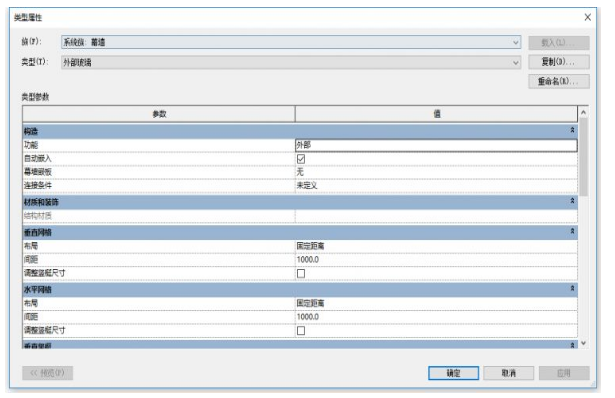
Task: Open the 族(F) dropdown showing 系统族: 幕墙
Action: 291,42
